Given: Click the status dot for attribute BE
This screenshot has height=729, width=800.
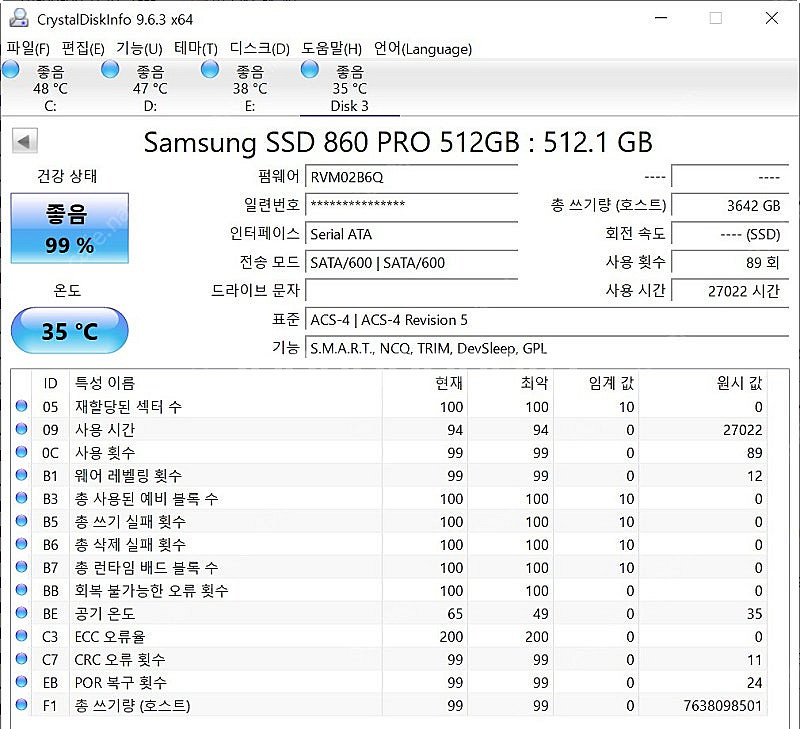Looking at the screenshot, I should coord(21,612).
